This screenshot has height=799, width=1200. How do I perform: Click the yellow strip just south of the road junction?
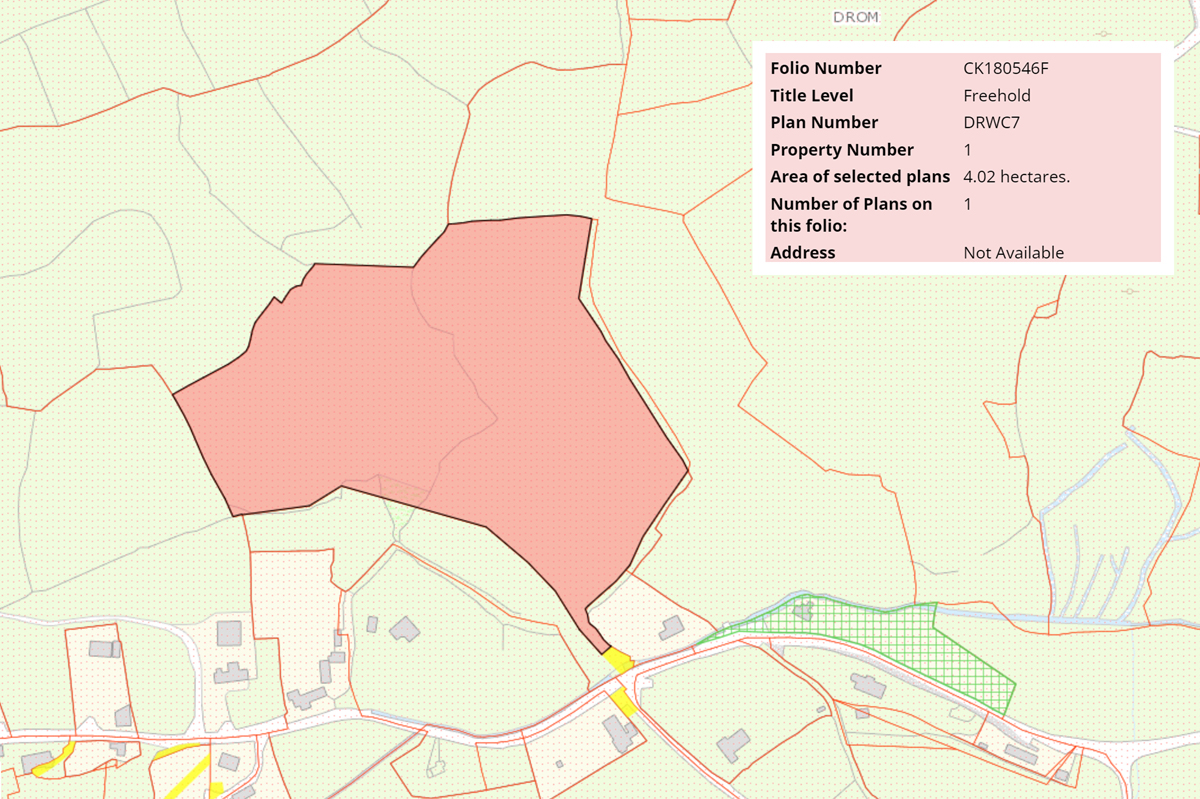tap(625, 702)
